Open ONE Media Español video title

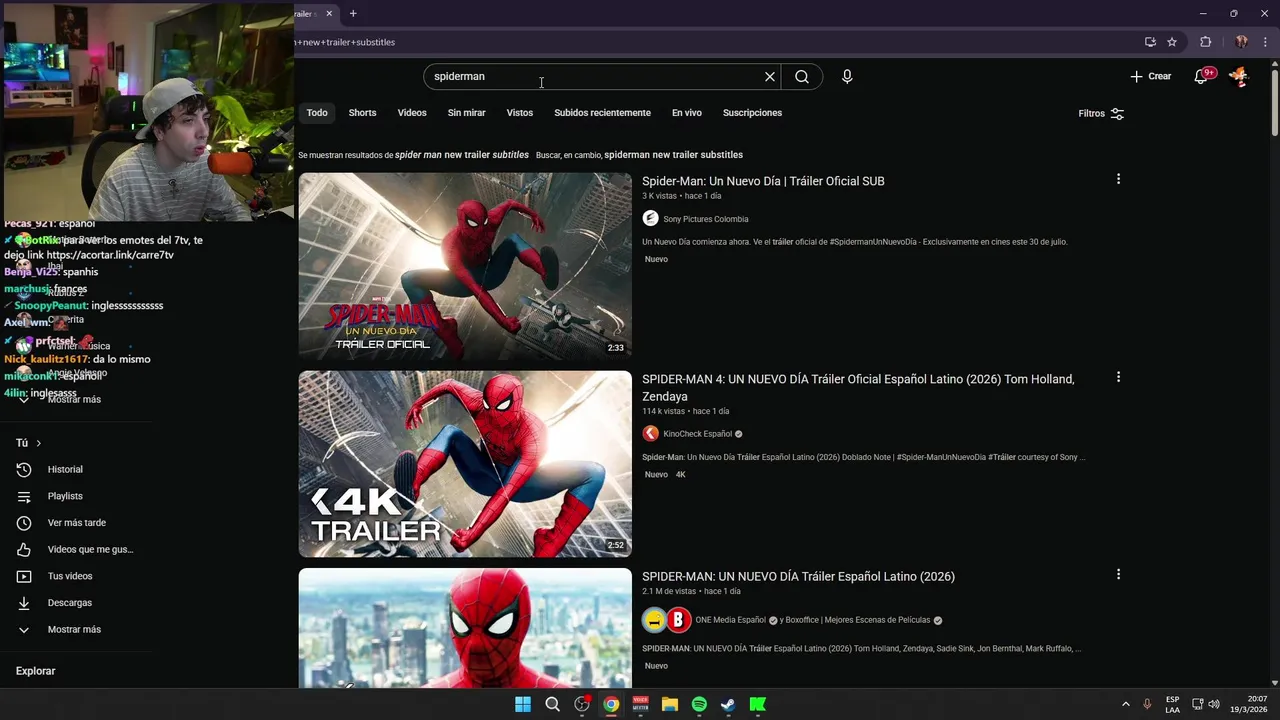pyautogui.click(x=798, y=577)
